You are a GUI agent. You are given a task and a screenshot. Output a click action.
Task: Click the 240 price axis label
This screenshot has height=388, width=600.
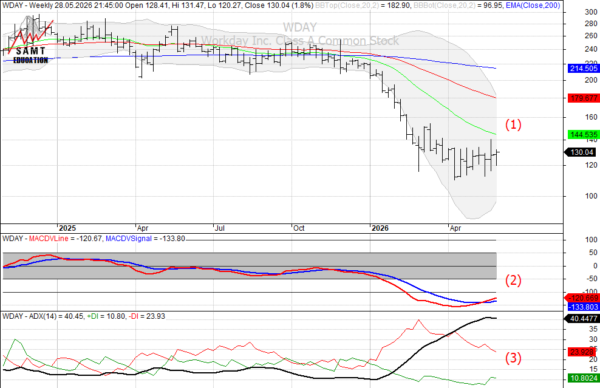click(x=591, y=49)
